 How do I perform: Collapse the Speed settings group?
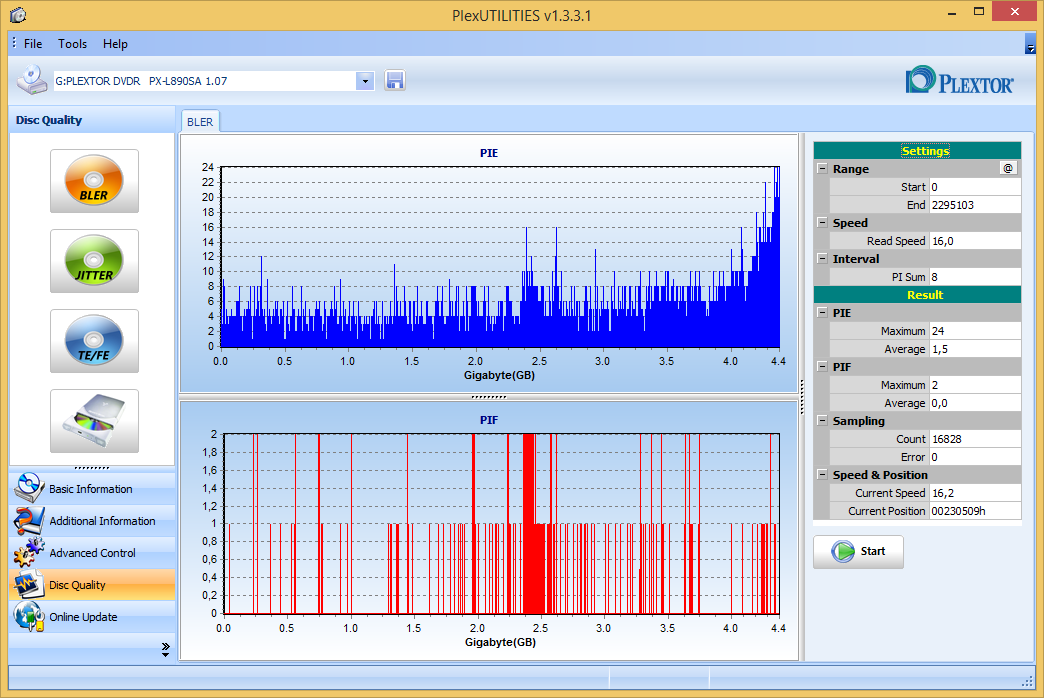click(822, 222)
